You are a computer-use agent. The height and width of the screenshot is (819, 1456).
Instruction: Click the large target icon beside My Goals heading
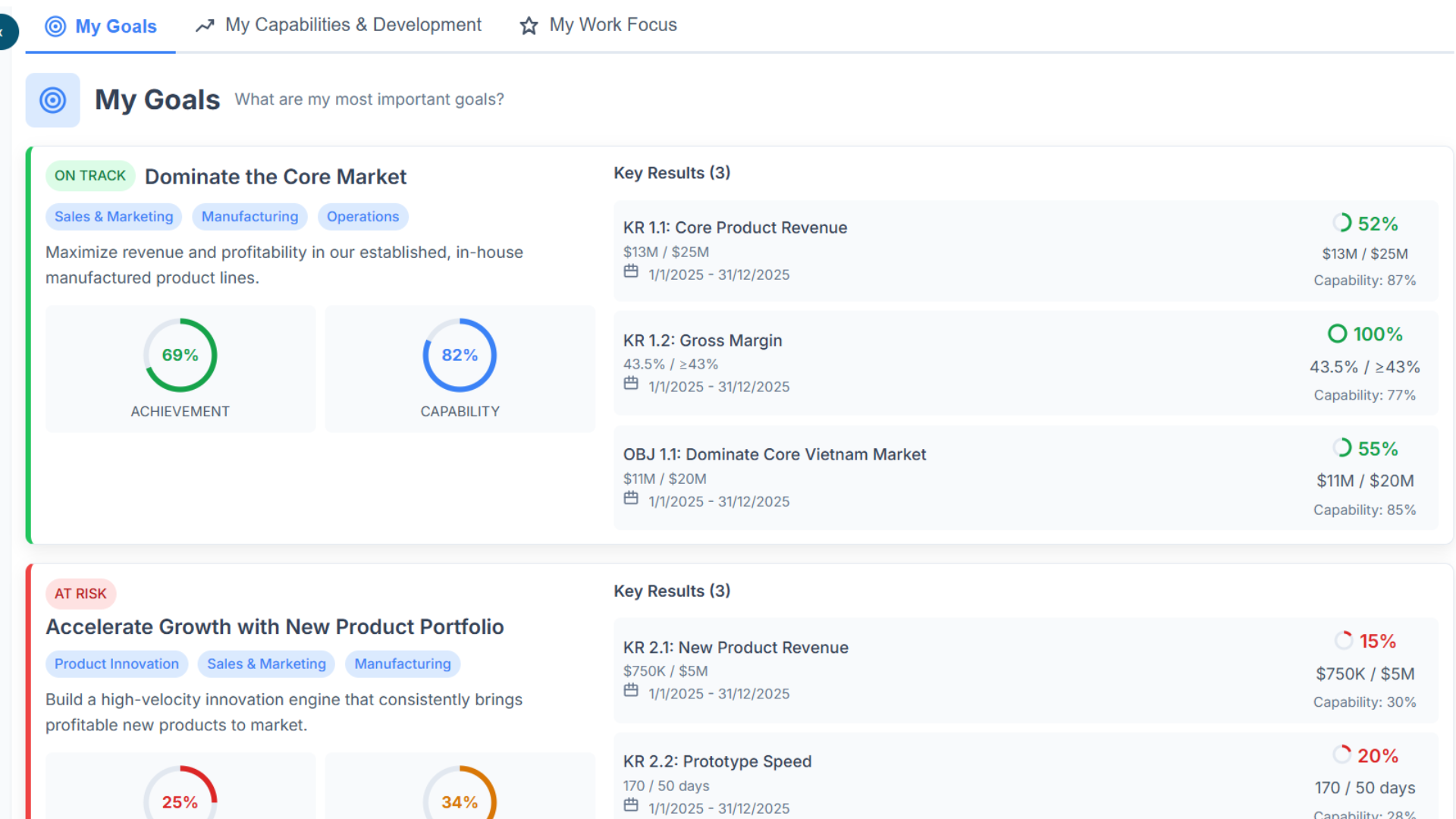click(x=52, y=100)
